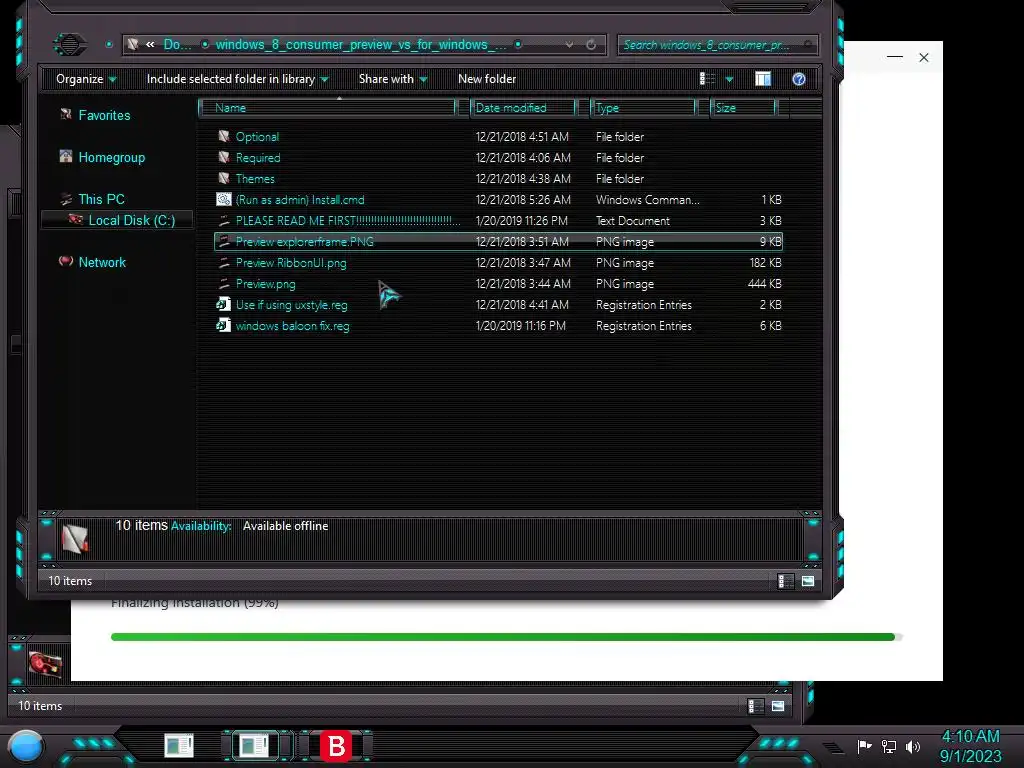Click the back window's details pane thumbnail
The width and height of the screenshot is (1024, 768).
(x=44, y=664)
